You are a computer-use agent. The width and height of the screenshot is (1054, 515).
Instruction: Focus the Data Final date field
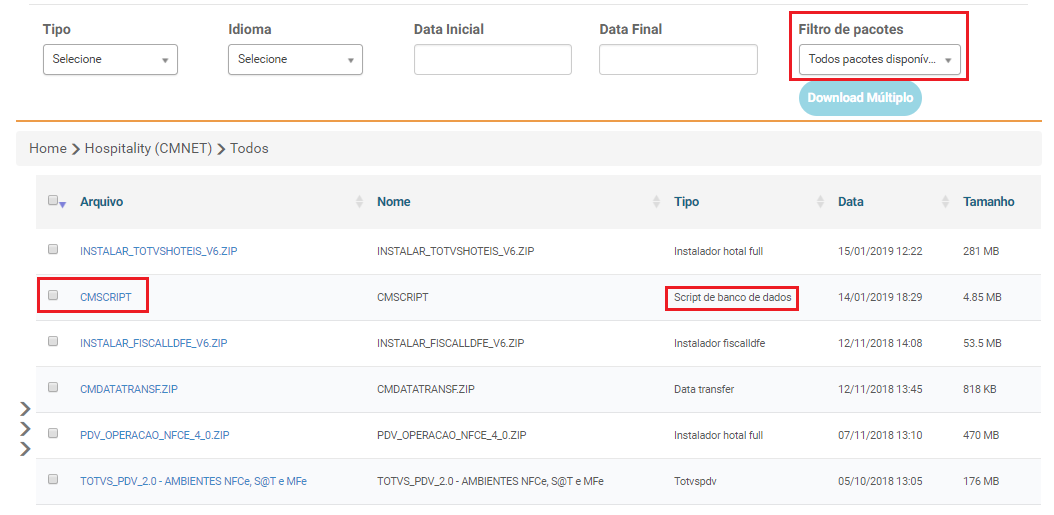[678, 59]
